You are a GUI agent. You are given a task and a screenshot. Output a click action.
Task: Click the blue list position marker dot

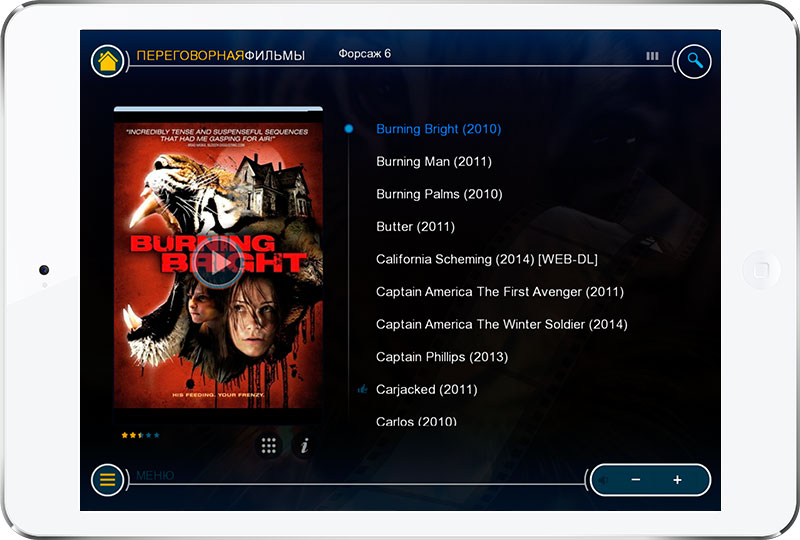[349, 129]
